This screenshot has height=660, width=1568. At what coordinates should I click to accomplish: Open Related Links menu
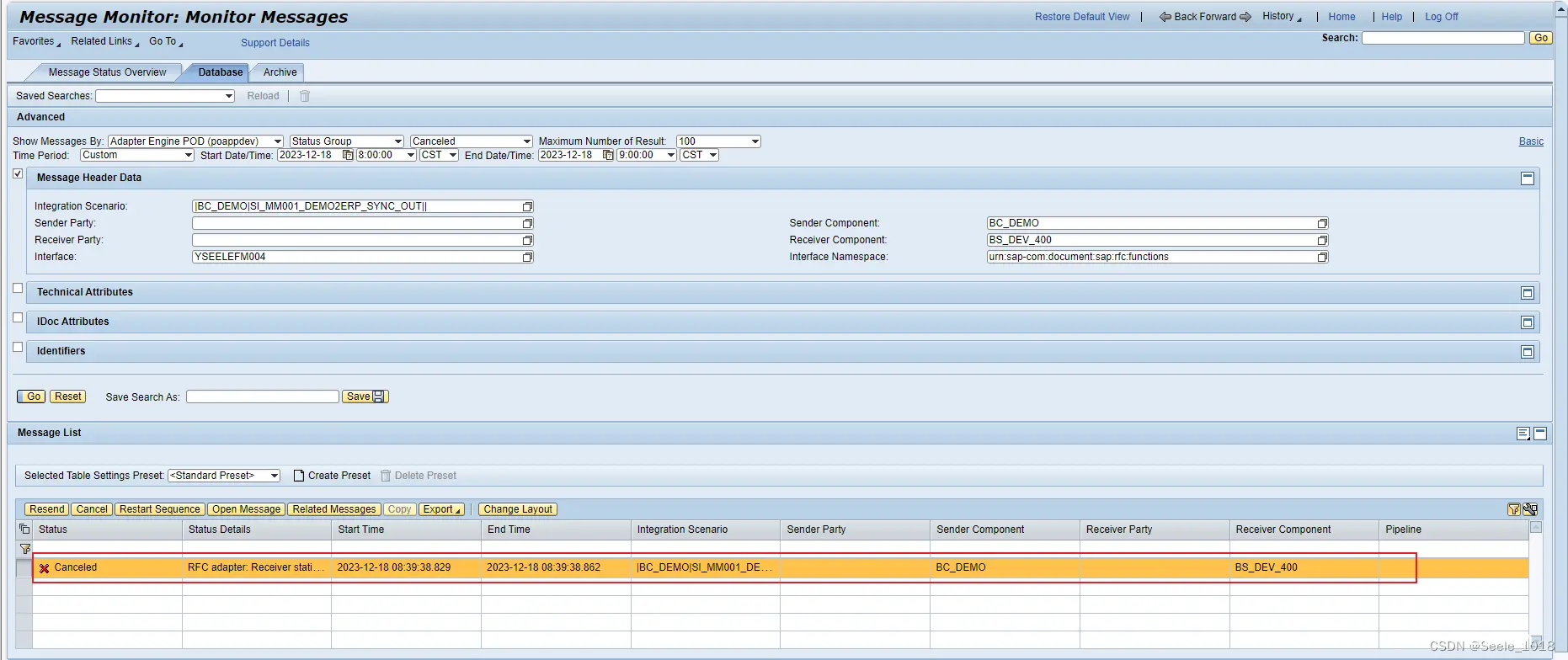coord(104,41)
